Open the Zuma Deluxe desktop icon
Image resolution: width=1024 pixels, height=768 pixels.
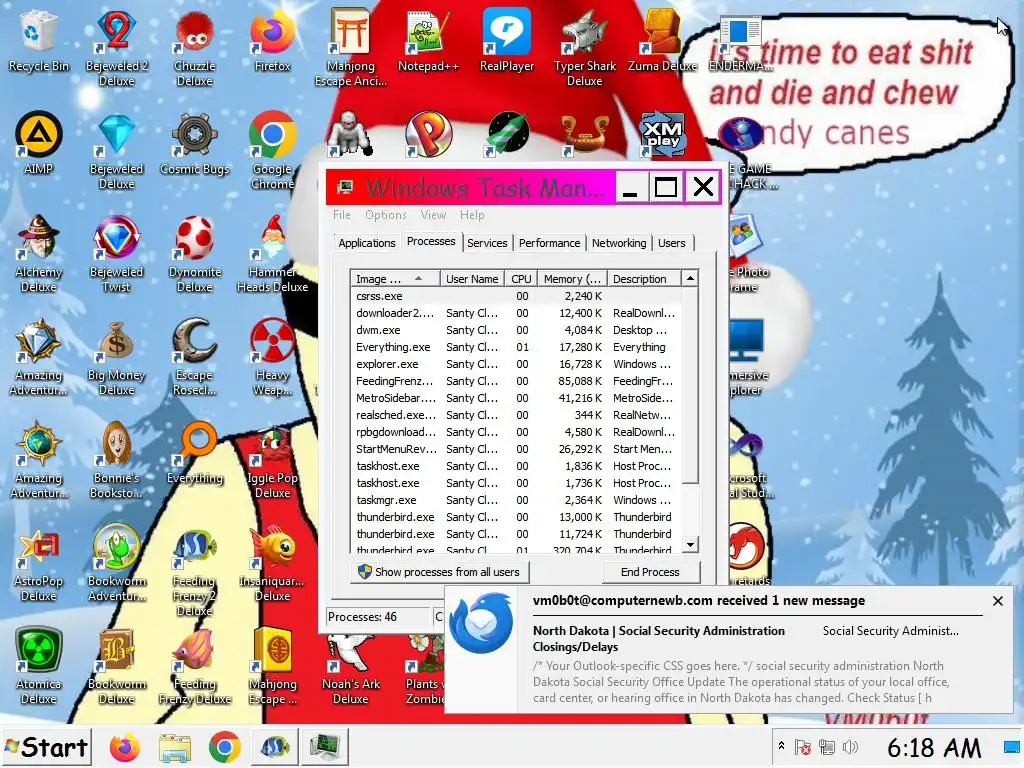coord(662,39)
